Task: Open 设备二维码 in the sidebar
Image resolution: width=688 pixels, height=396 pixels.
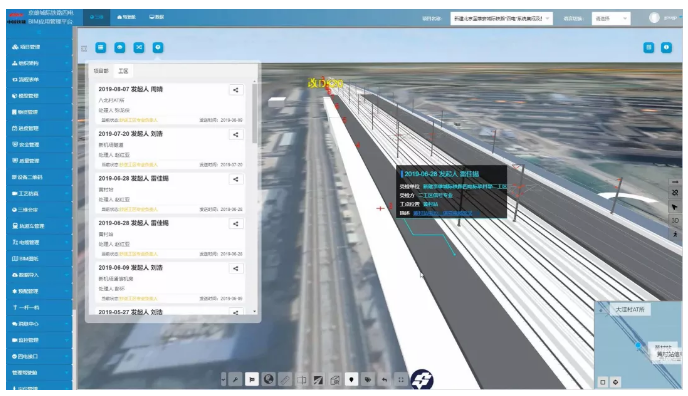Action: point(39,177)
